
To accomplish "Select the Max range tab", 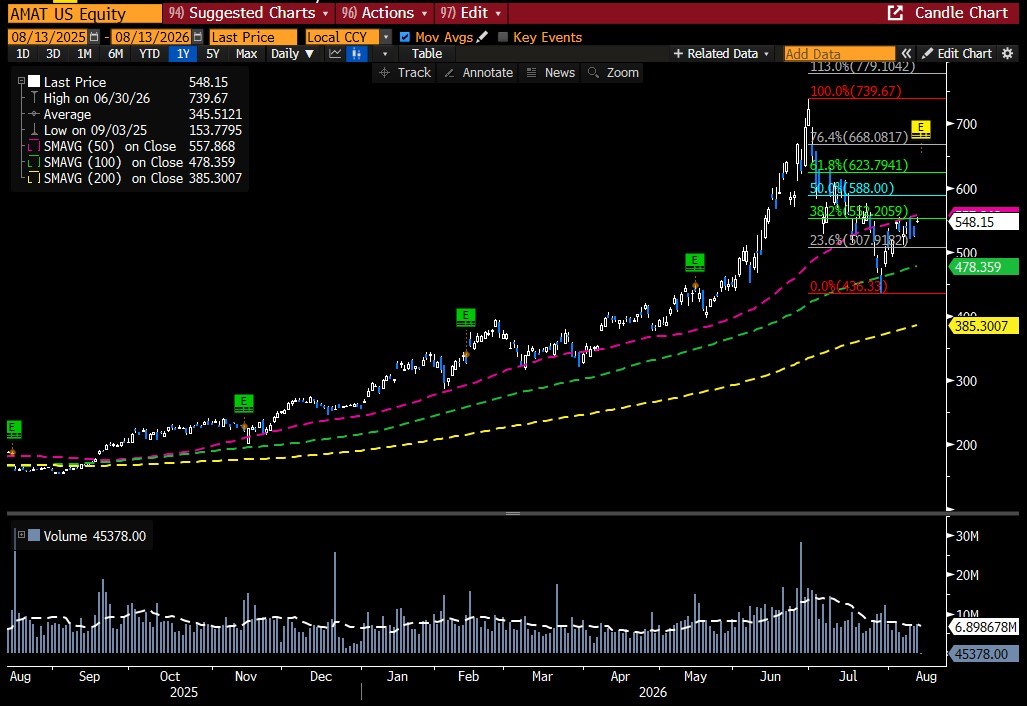I will click(246, 54).
